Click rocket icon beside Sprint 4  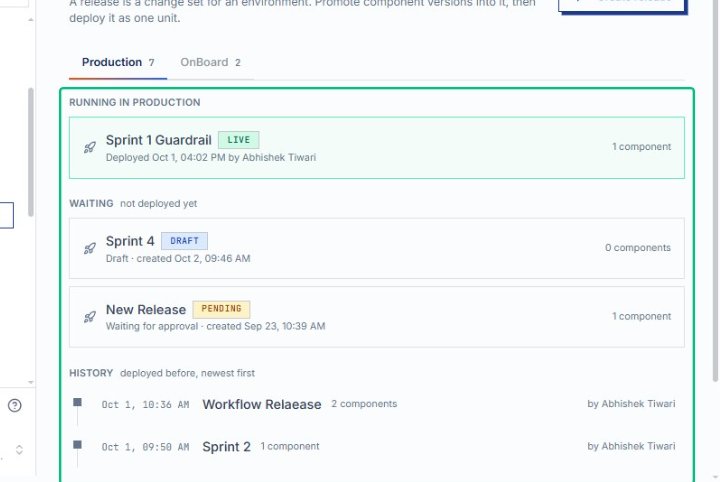pyautogui.click(x=90, y=248)
